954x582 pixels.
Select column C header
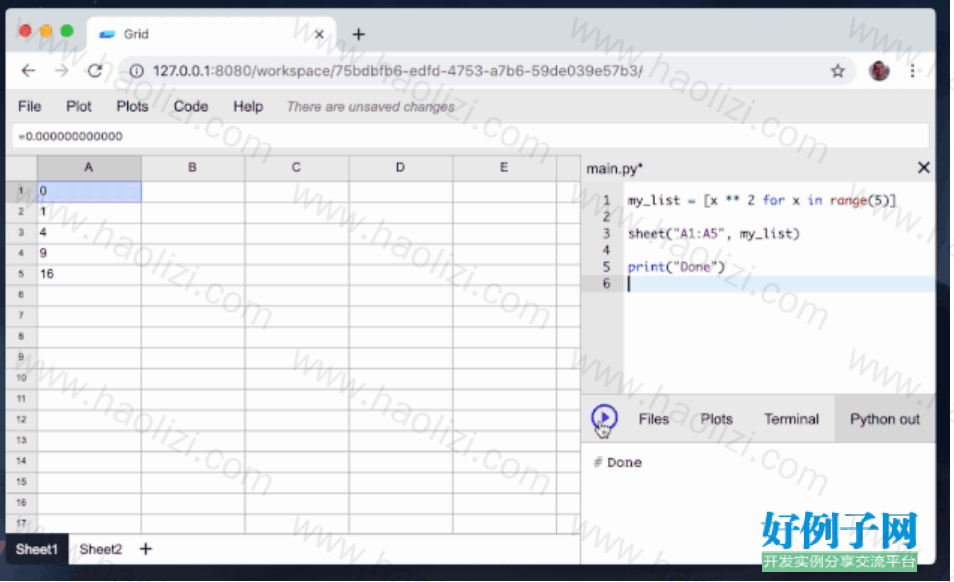pyautogui.click(x=296, y=167)
